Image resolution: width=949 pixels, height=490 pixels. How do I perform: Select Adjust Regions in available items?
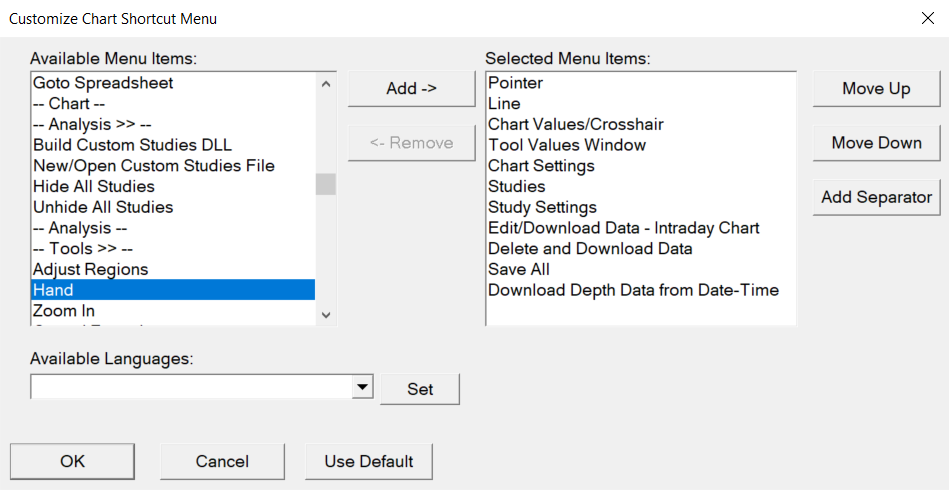point(90,269)
